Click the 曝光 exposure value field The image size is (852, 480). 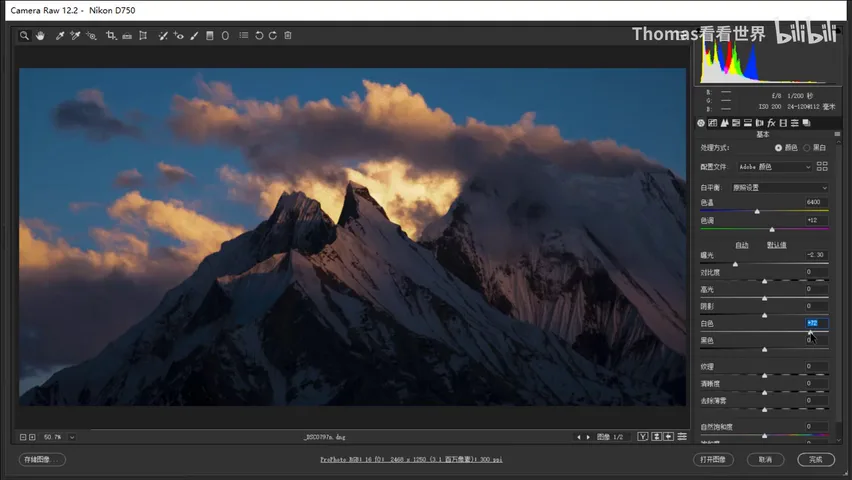(x=816, y=254)
